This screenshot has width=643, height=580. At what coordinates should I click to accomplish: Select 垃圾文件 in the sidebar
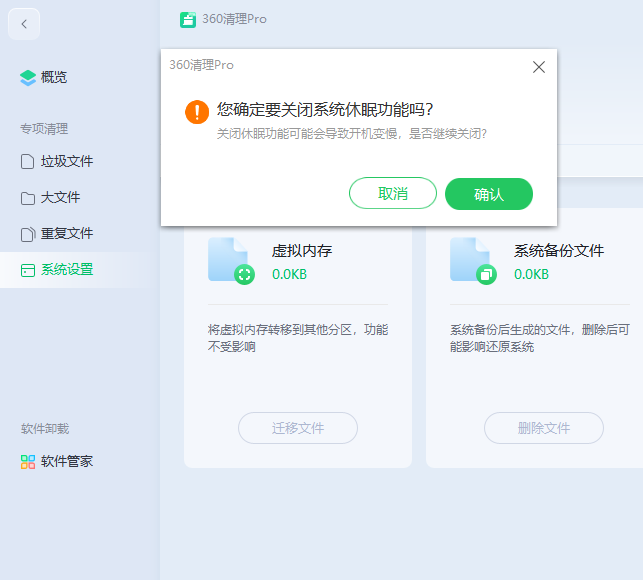point(57,161)
